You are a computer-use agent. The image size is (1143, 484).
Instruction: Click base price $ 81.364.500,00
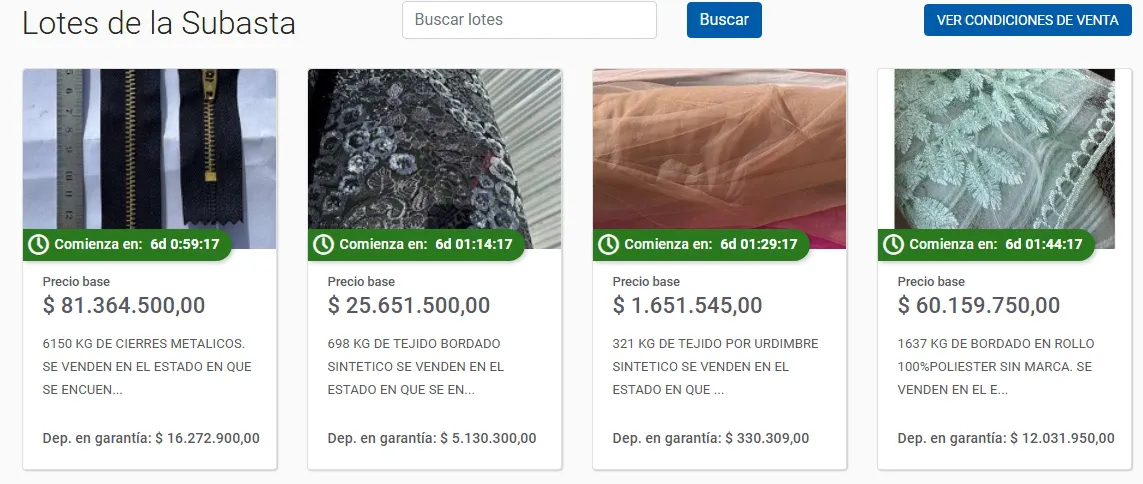(x=124, y=305)
